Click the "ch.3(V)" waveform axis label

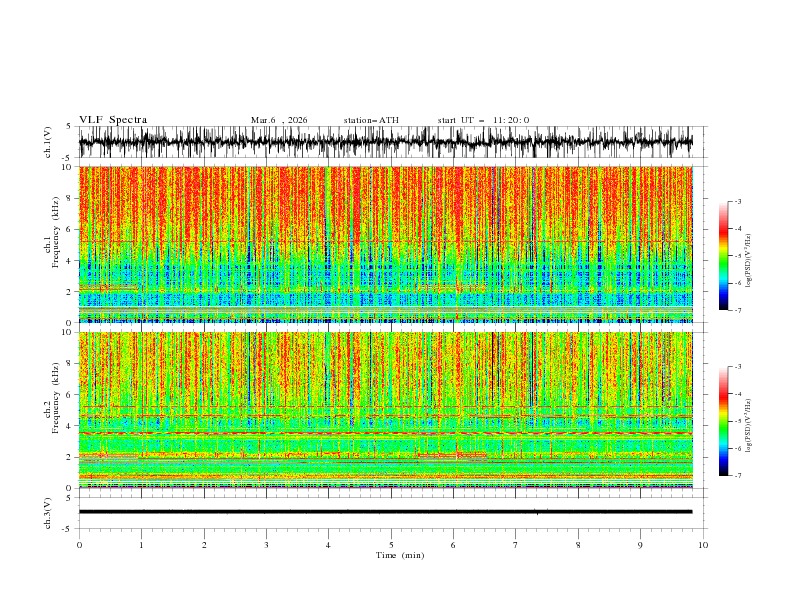pos(48,513)
